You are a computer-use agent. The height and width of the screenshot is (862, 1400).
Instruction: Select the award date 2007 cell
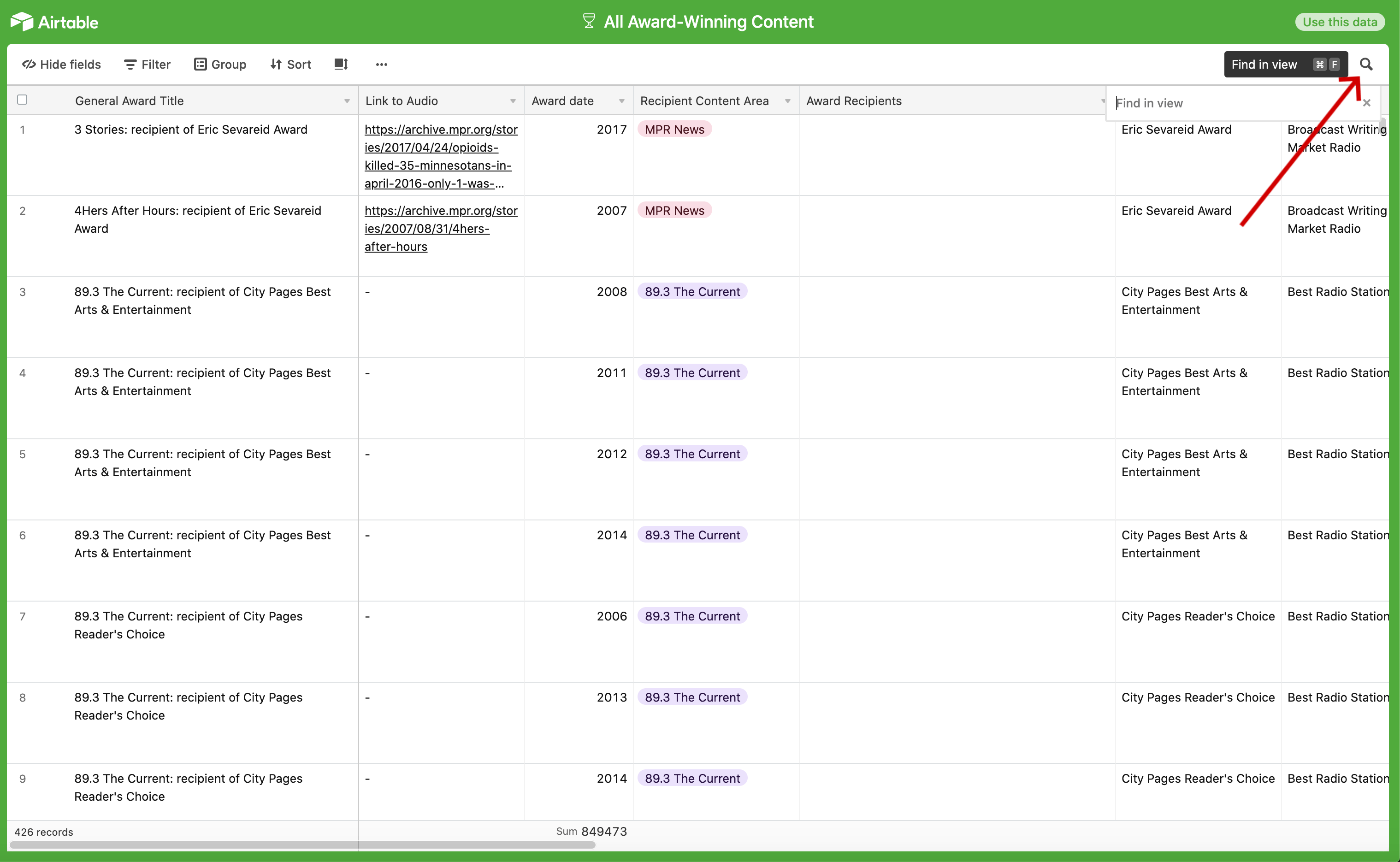[x=579, y=236]
